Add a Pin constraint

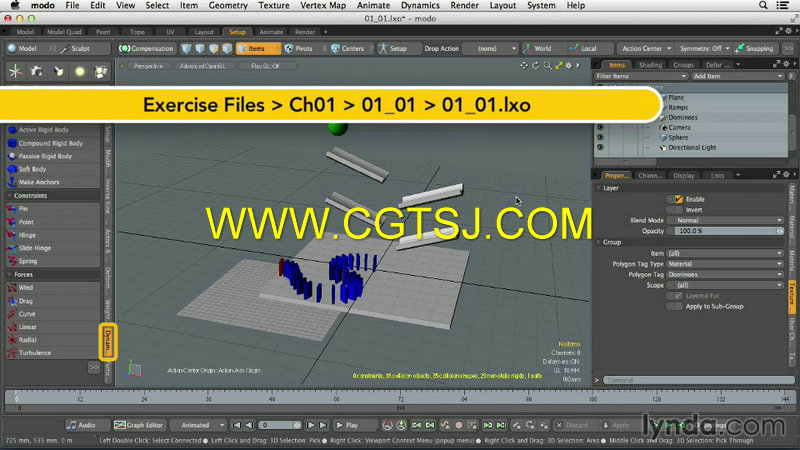click(x=53, y=209)
